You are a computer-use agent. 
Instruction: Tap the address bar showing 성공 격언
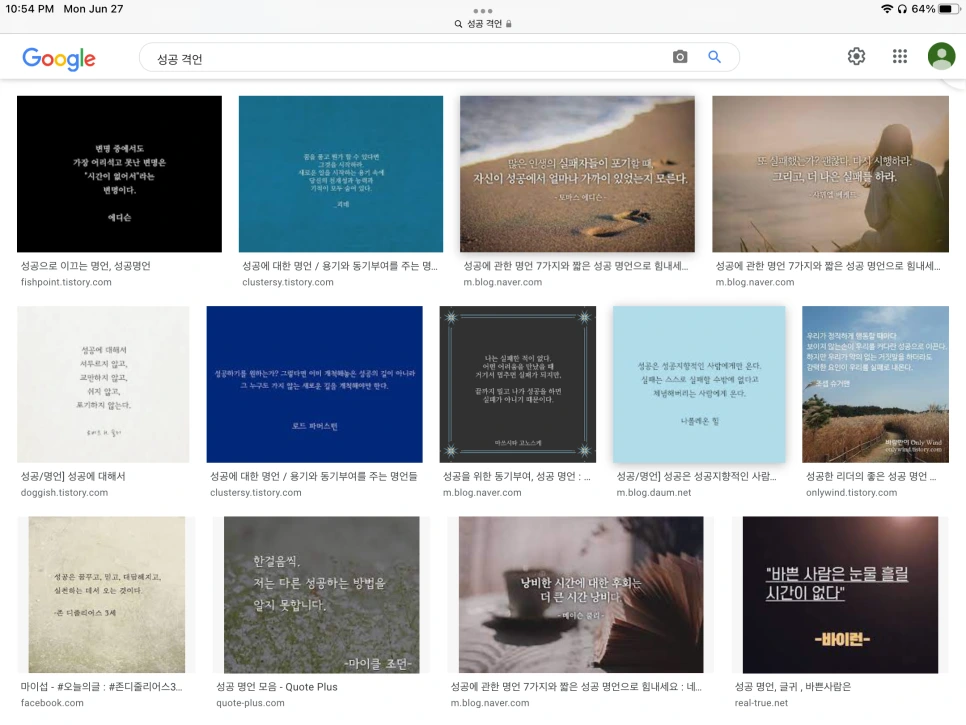483,24
